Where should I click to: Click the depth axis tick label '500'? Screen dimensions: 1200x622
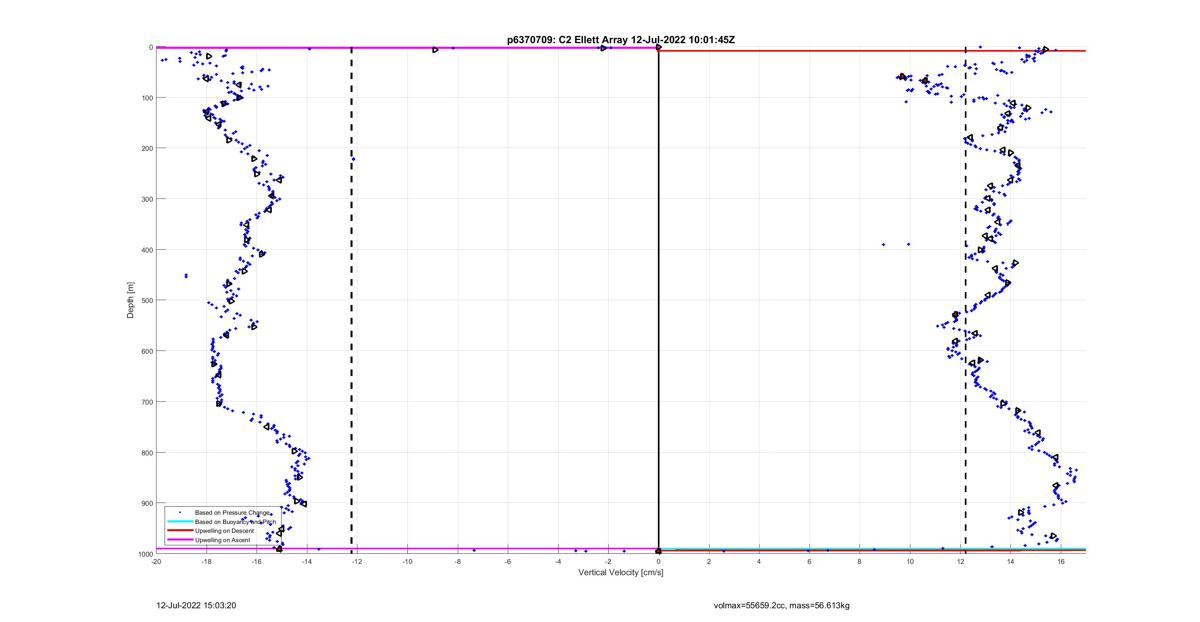coord(146,300)
